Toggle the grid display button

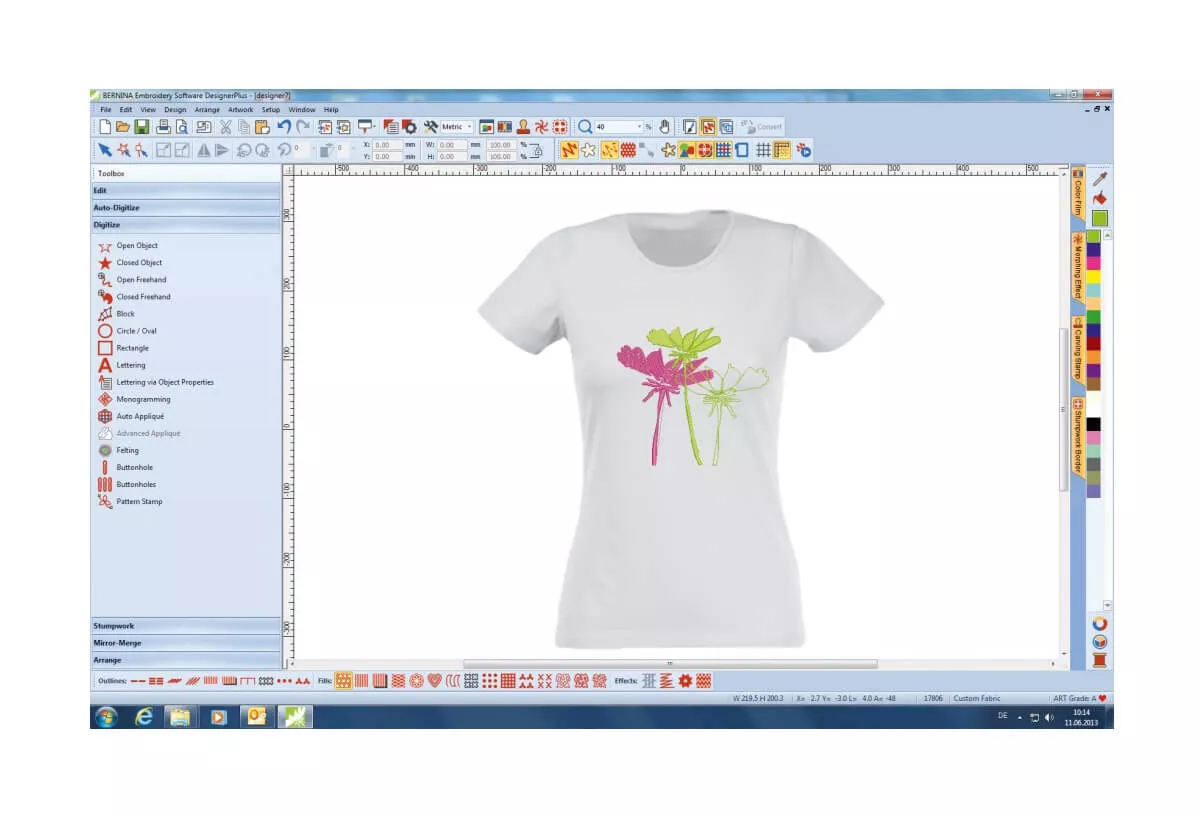[x=763, y=150]
